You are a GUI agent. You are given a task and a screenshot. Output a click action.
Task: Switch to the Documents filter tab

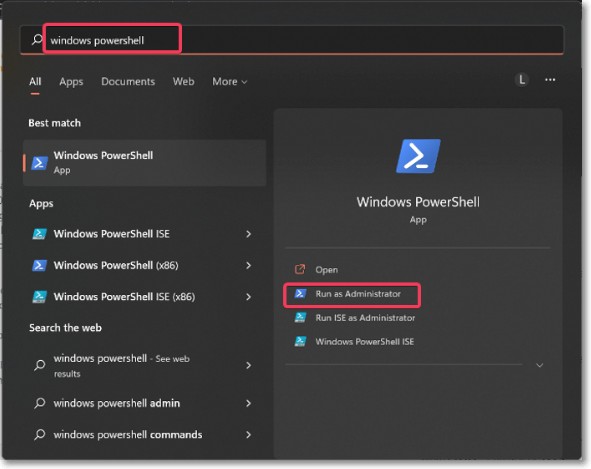coord(128,81)
